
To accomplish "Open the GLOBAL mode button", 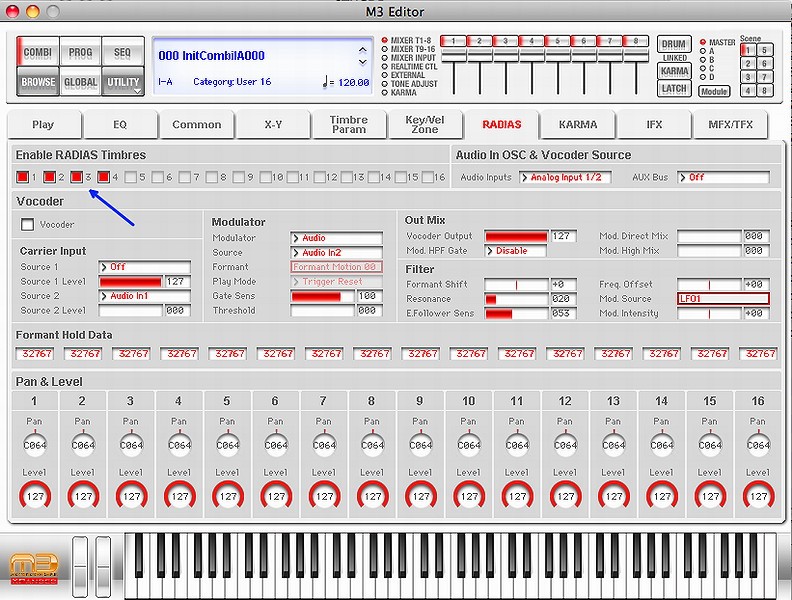I will pos(80,81).
